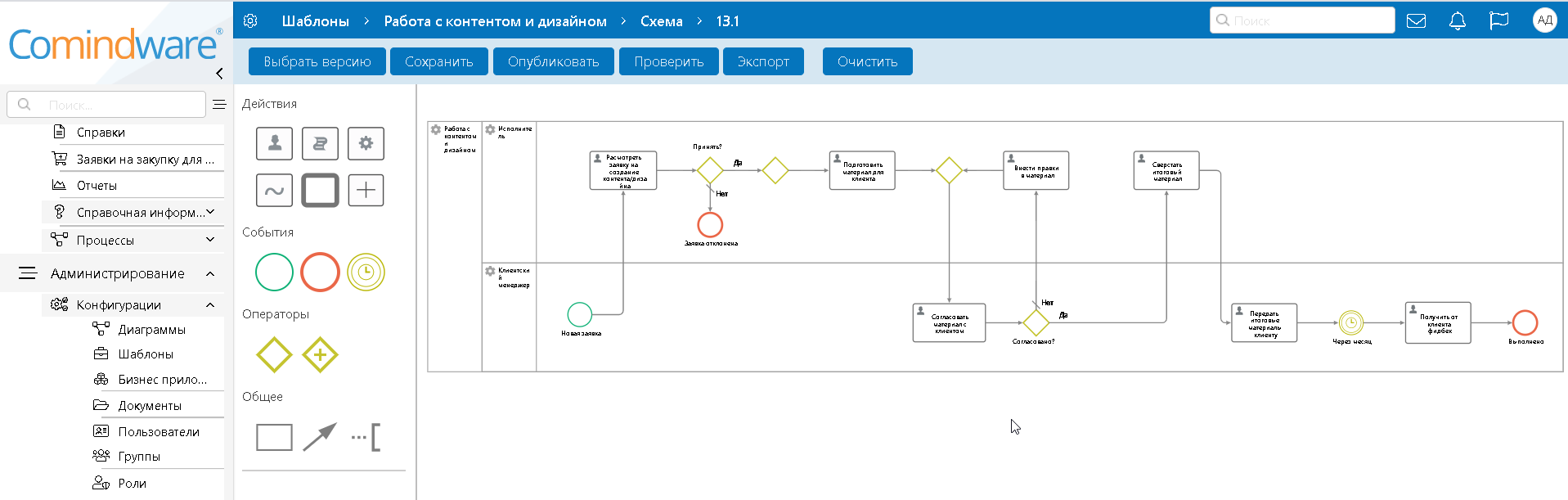The image size is (1568, 500).
Task: Collapse the Администрирование section
Action: pyautogui.click(x=210, y=274)
